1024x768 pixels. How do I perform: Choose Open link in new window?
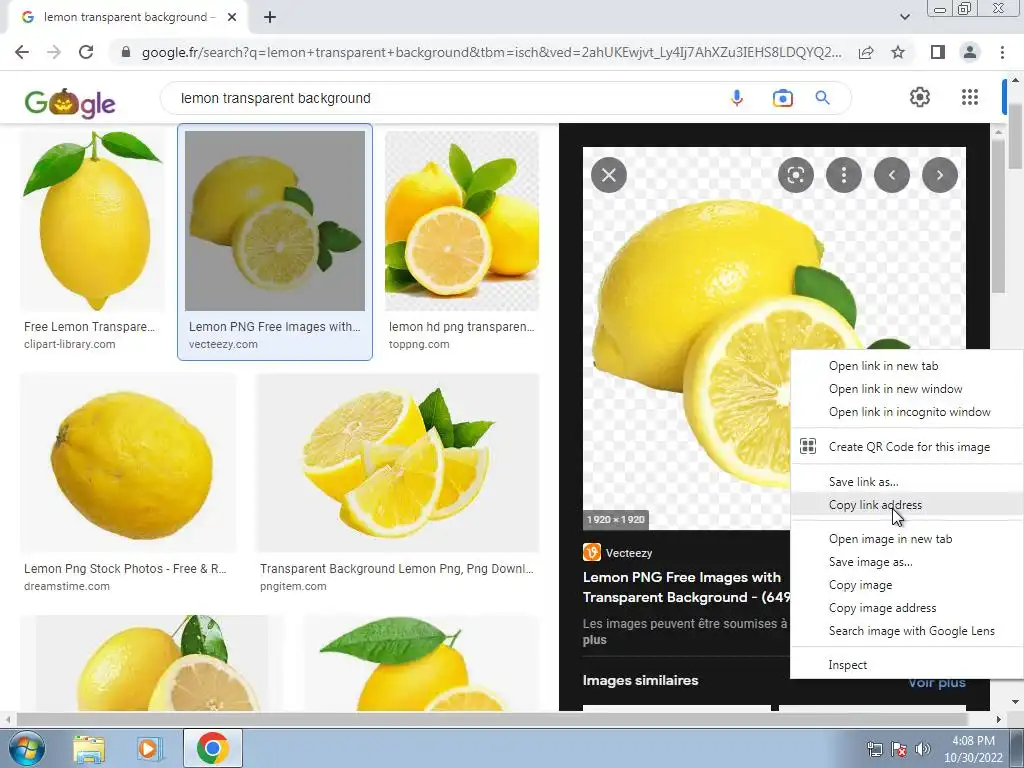906,389
